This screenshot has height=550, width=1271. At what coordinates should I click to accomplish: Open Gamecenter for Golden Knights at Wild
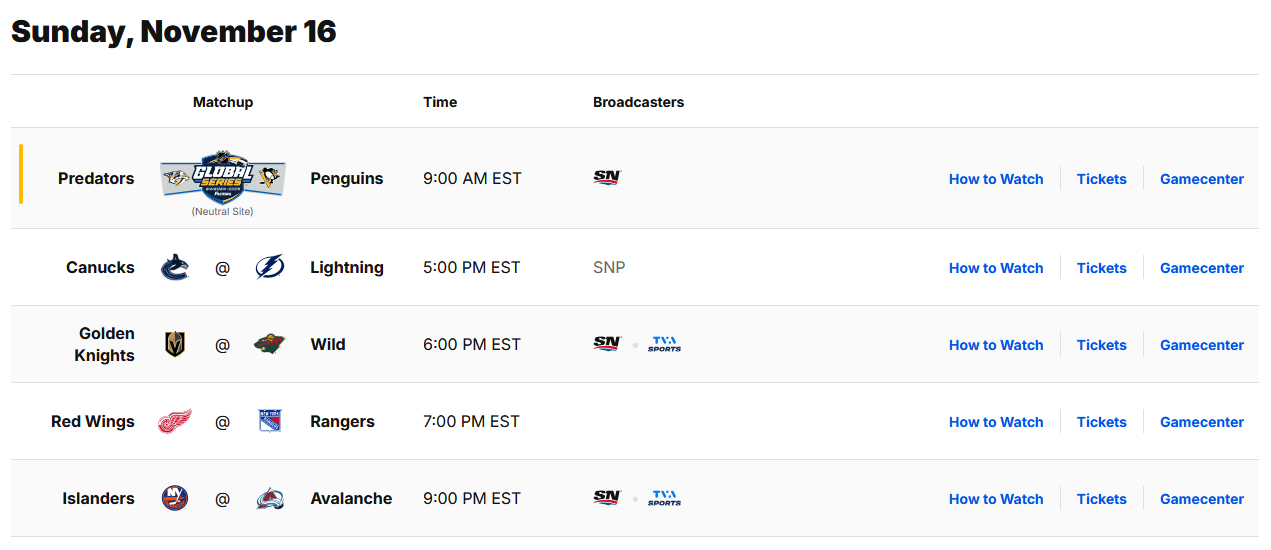[x=1202, y=345]
